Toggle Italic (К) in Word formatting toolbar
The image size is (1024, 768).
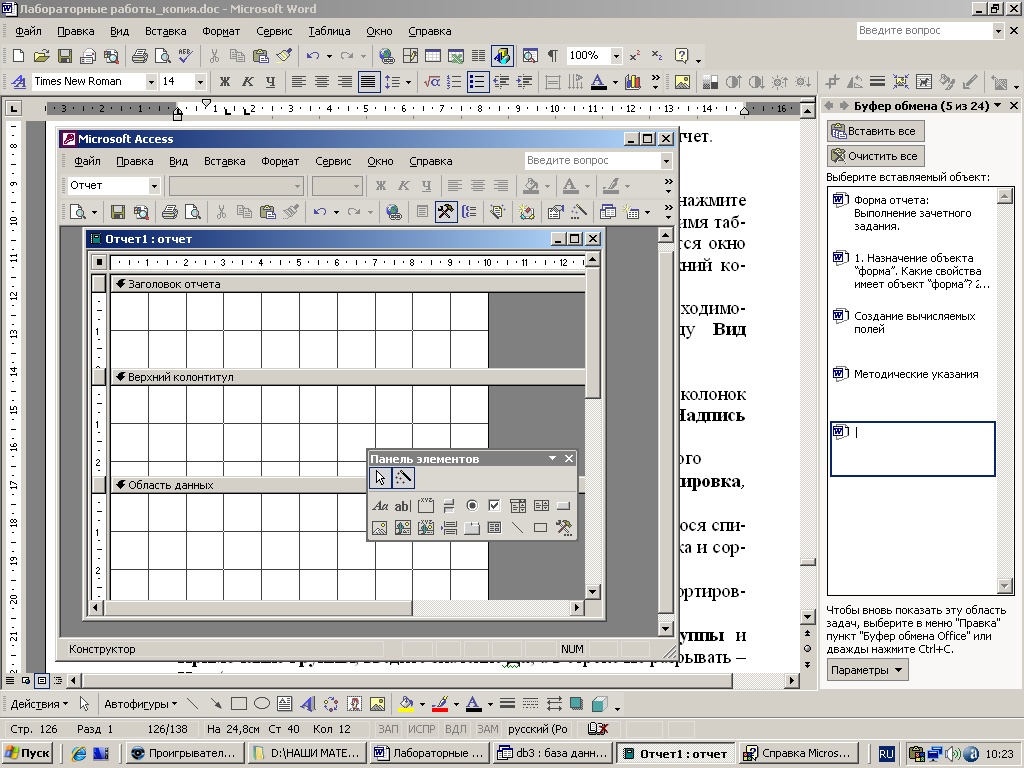click(248, 82)
